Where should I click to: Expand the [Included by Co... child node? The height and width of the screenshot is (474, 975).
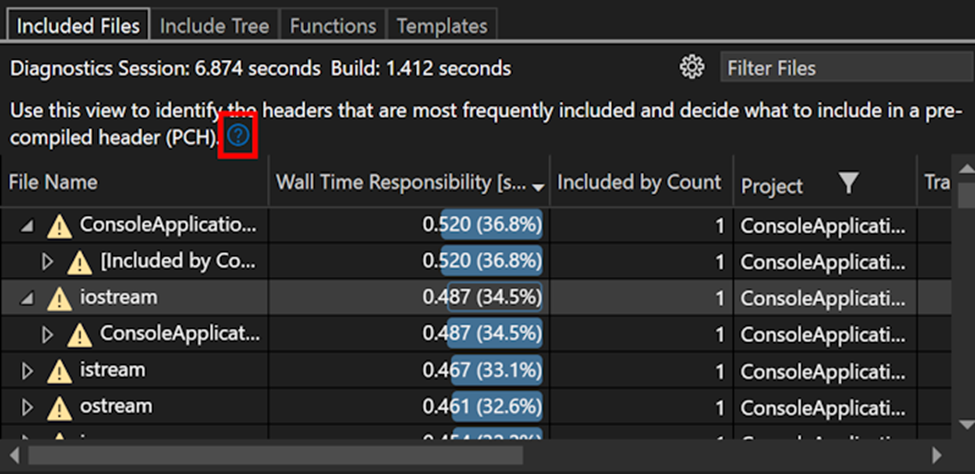(47, 263)
